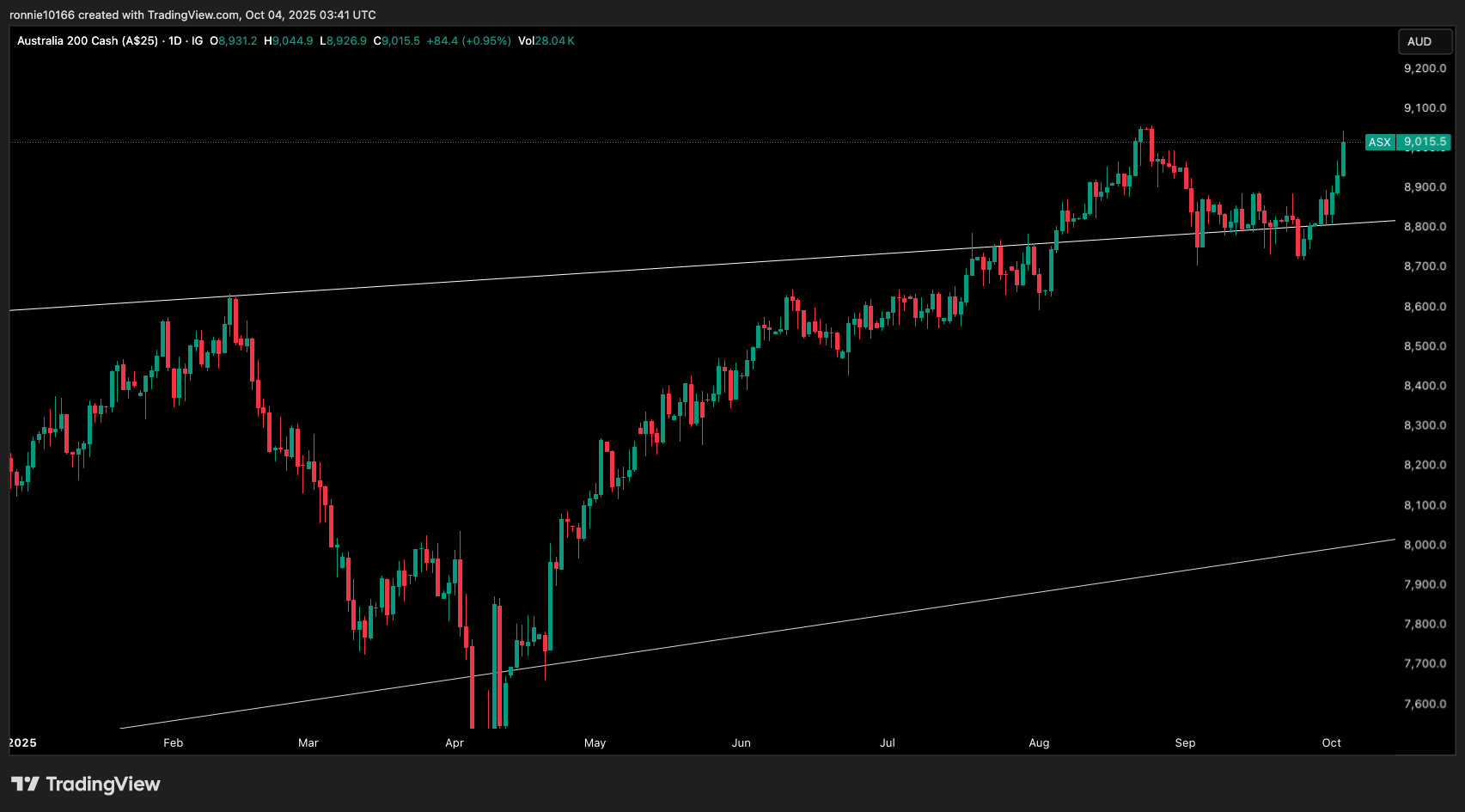The width and height of the screenshot is (1465, 812).
Task: Click the Aug label on time axis
Action: coord(1039,742)
